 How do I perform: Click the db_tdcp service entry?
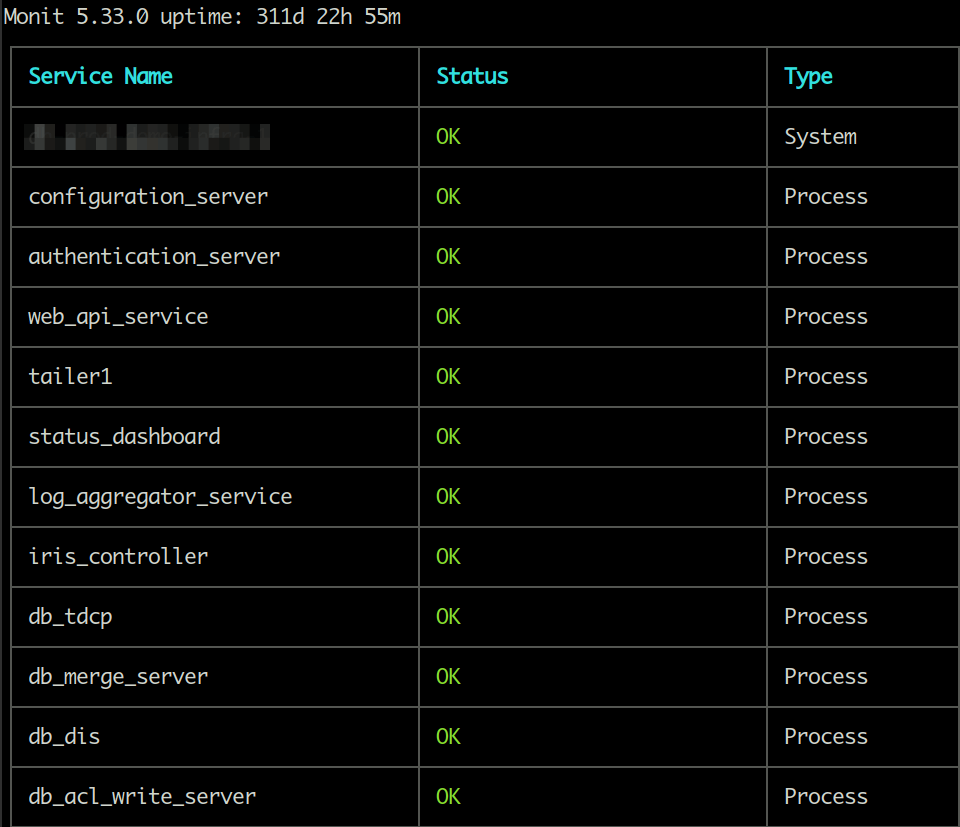[x=70, y=617]
